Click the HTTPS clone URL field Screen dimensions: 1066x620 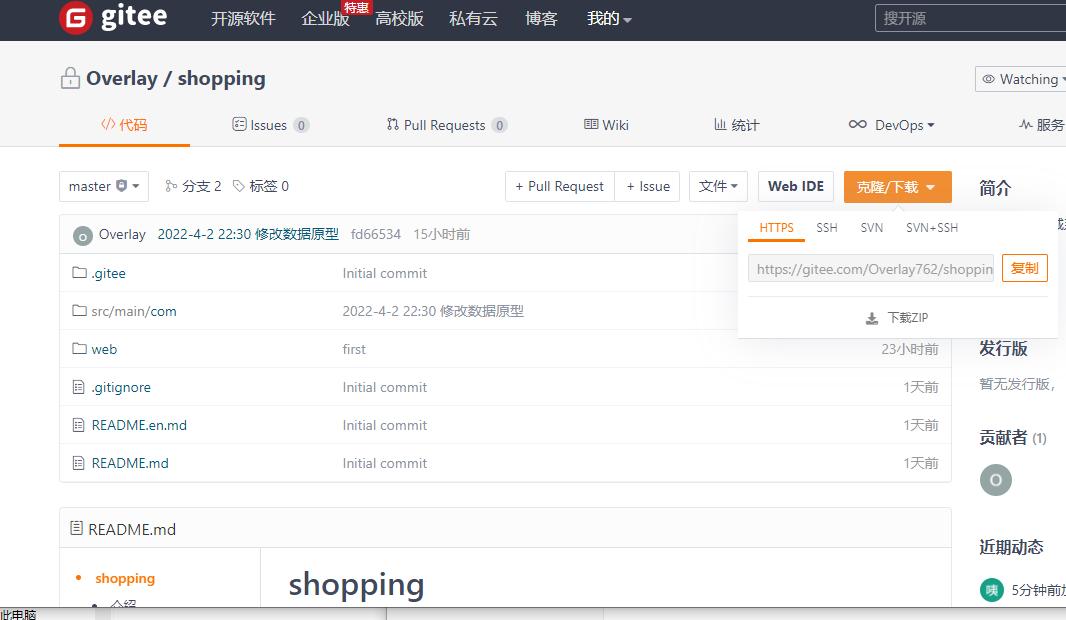pyautogui.click(x=871, y=269)
